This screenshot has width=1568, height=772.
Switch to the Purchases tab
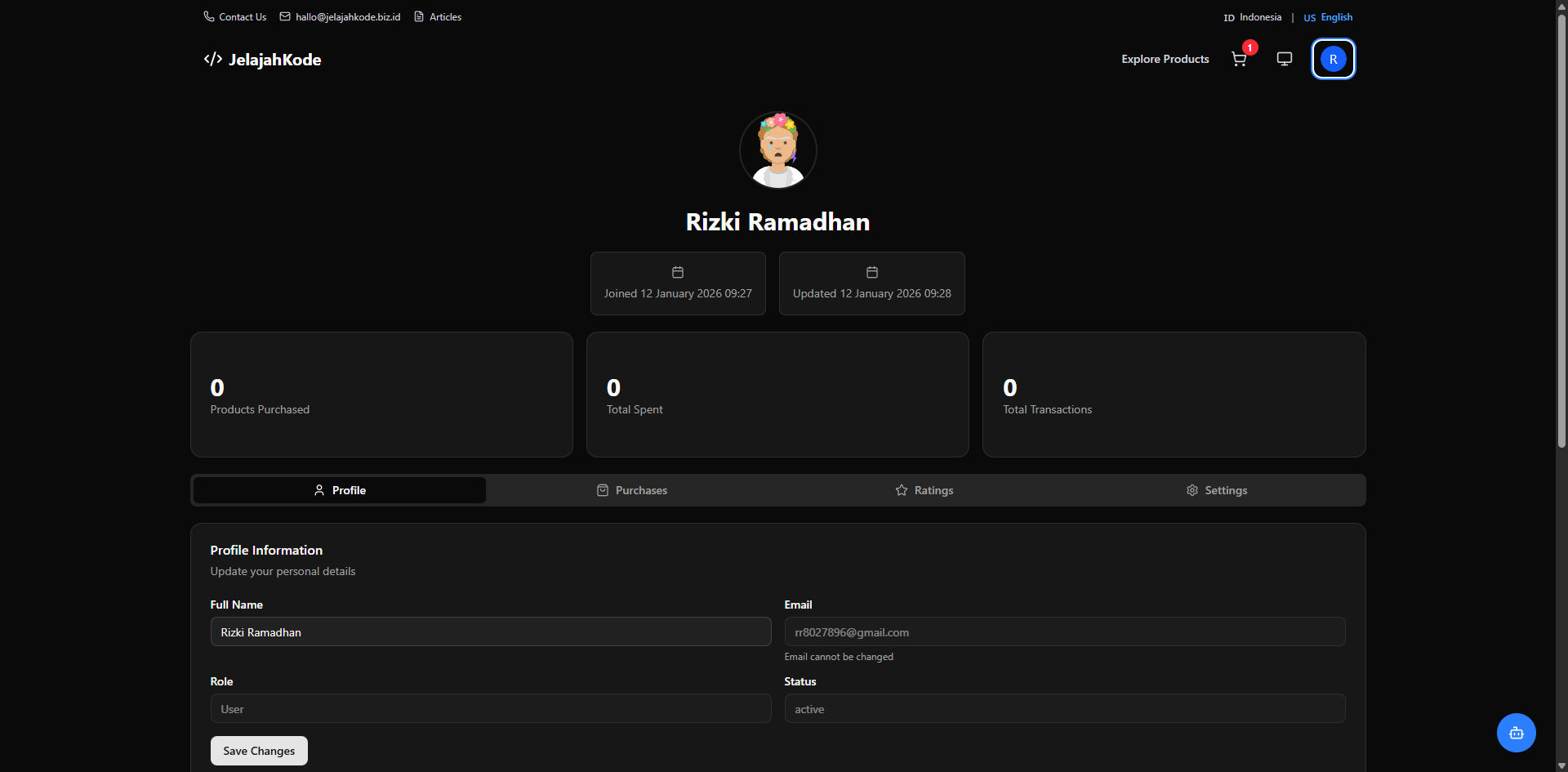[631, 490]
